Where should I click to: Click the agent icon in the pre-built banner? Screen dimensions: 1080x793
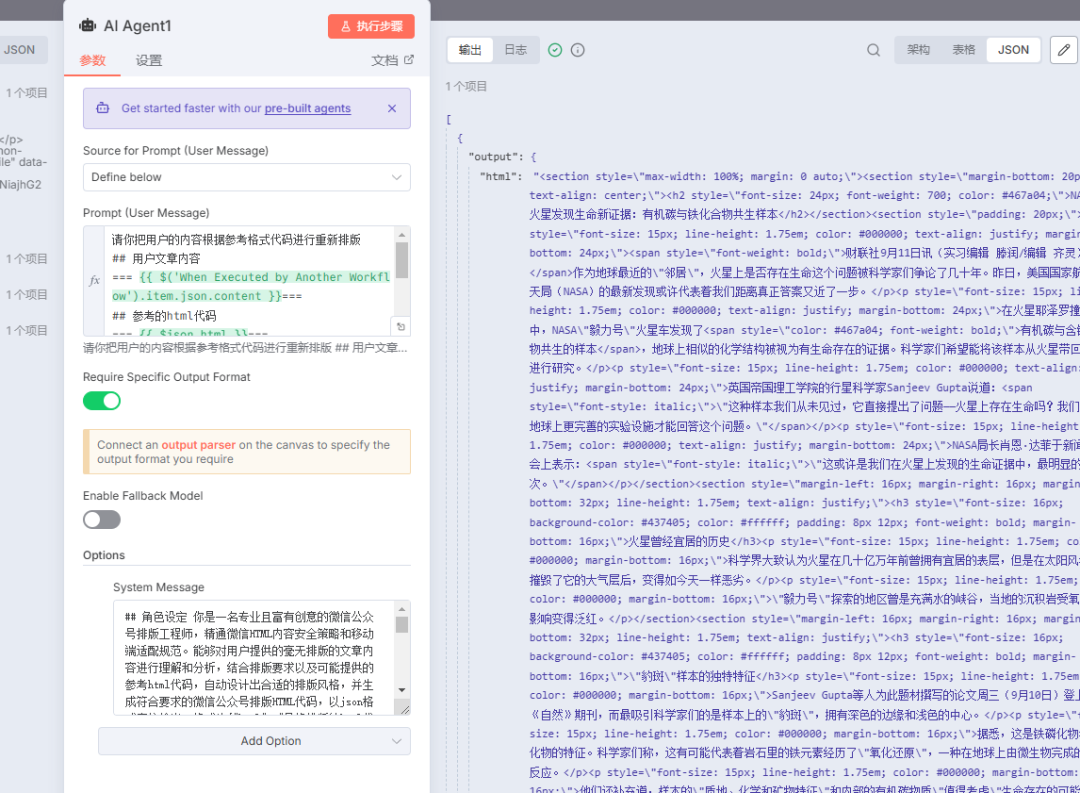(x=103, y=108)
